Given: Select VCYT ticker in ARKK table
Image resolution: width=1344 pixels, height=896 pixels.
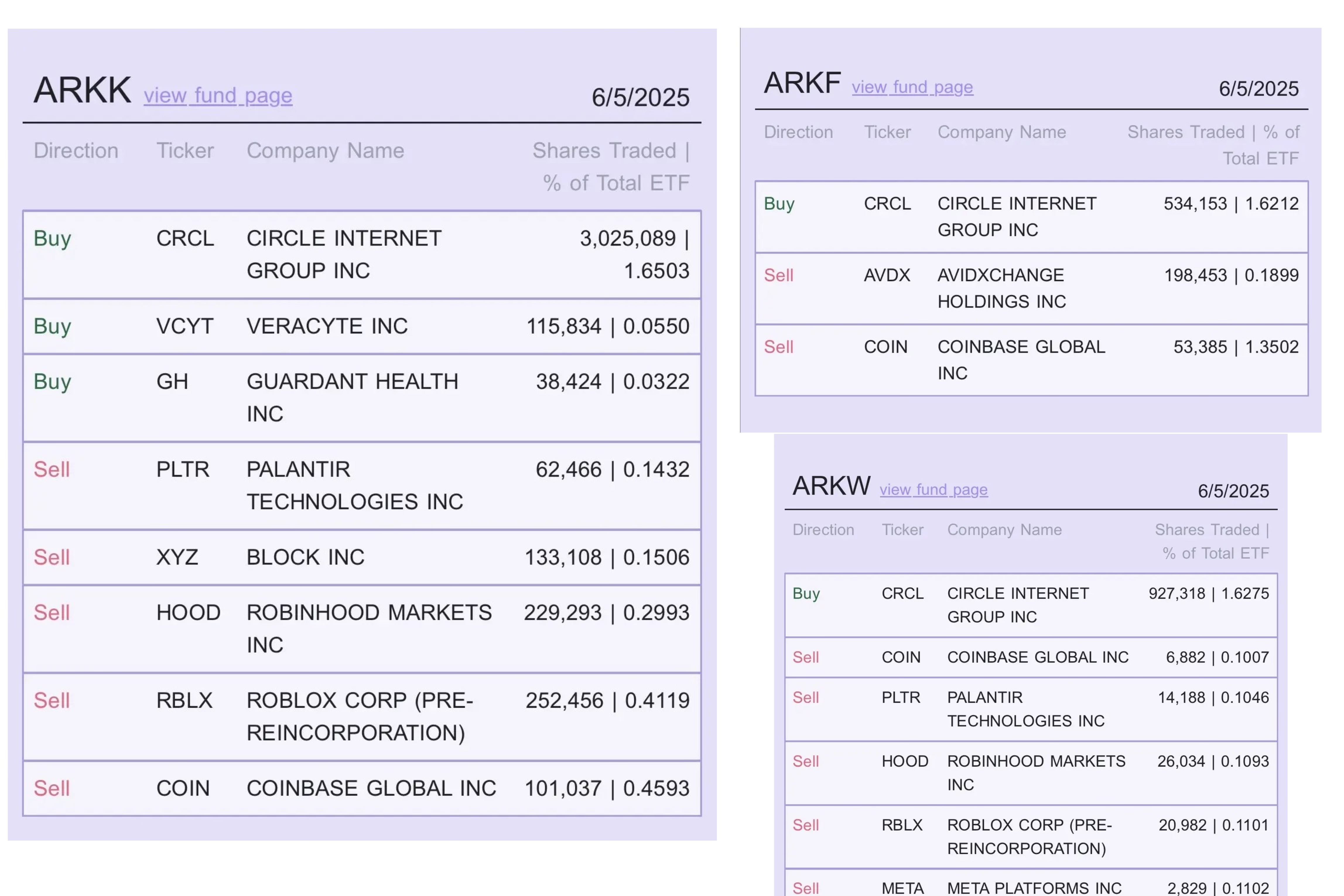Looking at the screenshot, I should pos(184,326).
